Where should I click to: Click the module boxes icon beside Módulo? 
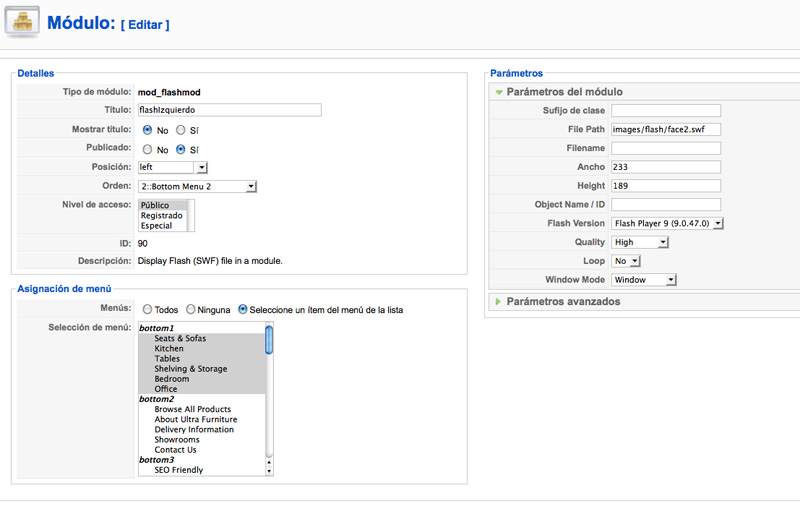point(22,22)
